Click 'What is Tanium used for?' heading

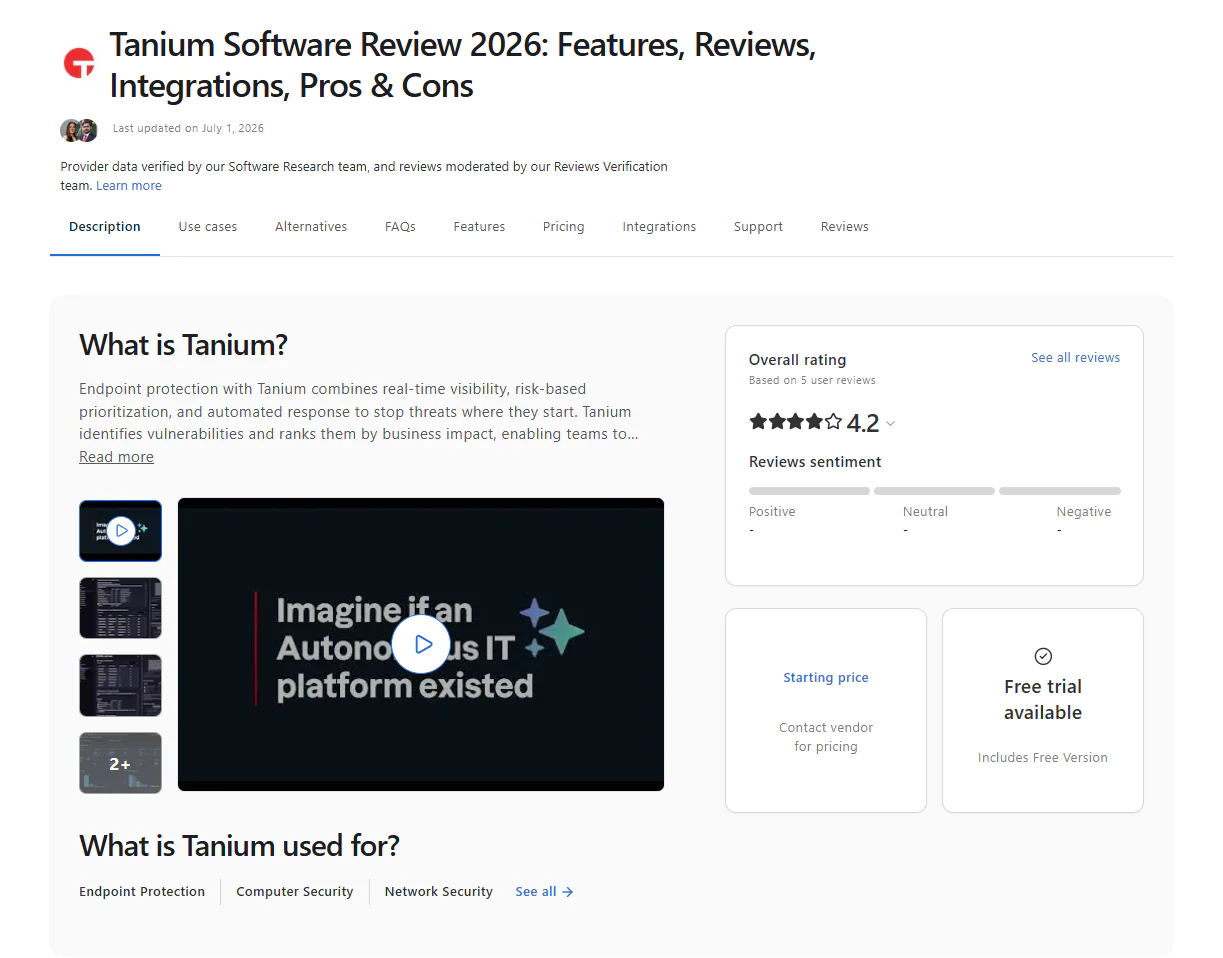pyautogui.click(x=239, y=846)
